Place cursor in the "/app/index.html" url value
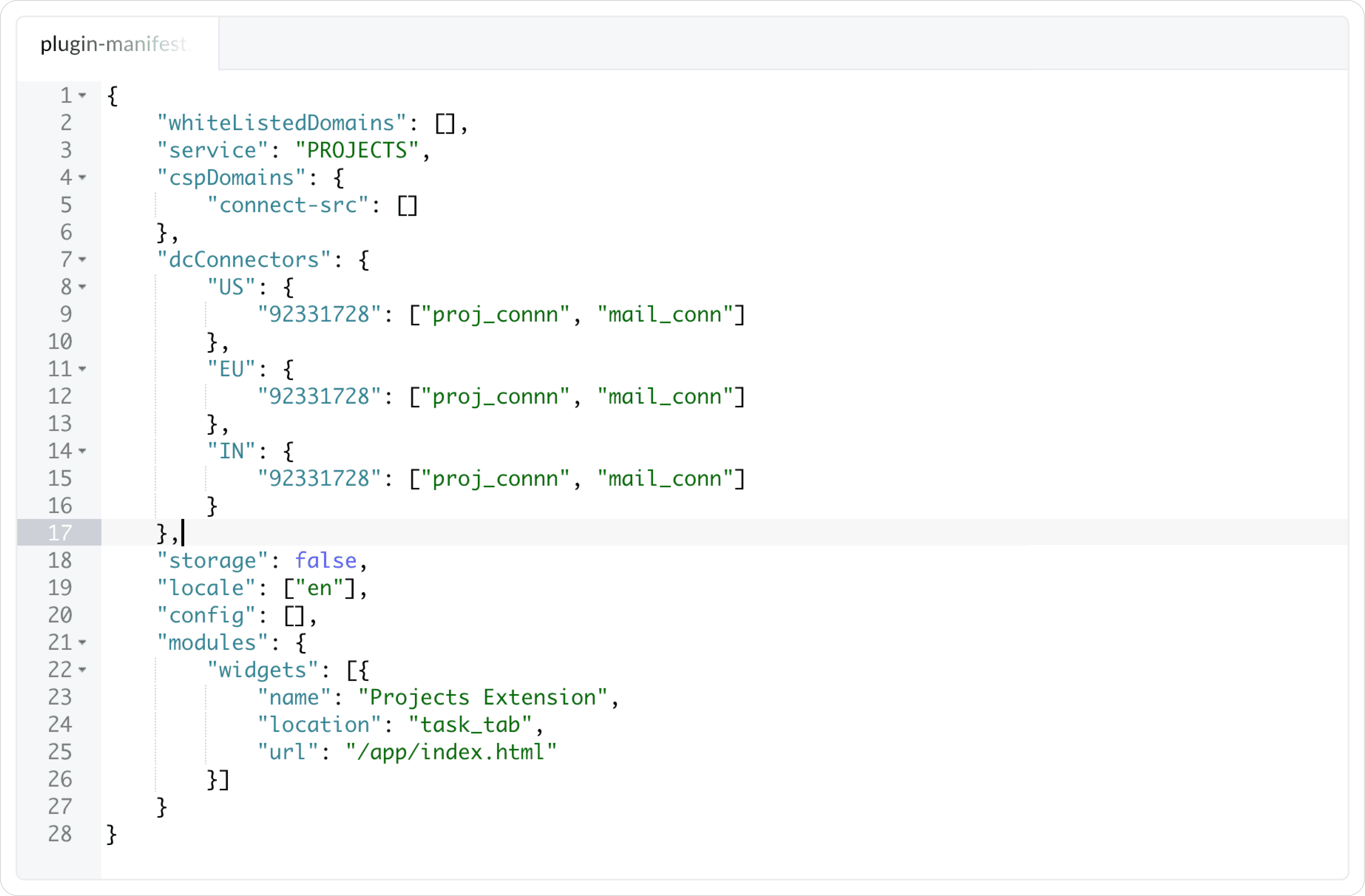 tap(451, 752)
